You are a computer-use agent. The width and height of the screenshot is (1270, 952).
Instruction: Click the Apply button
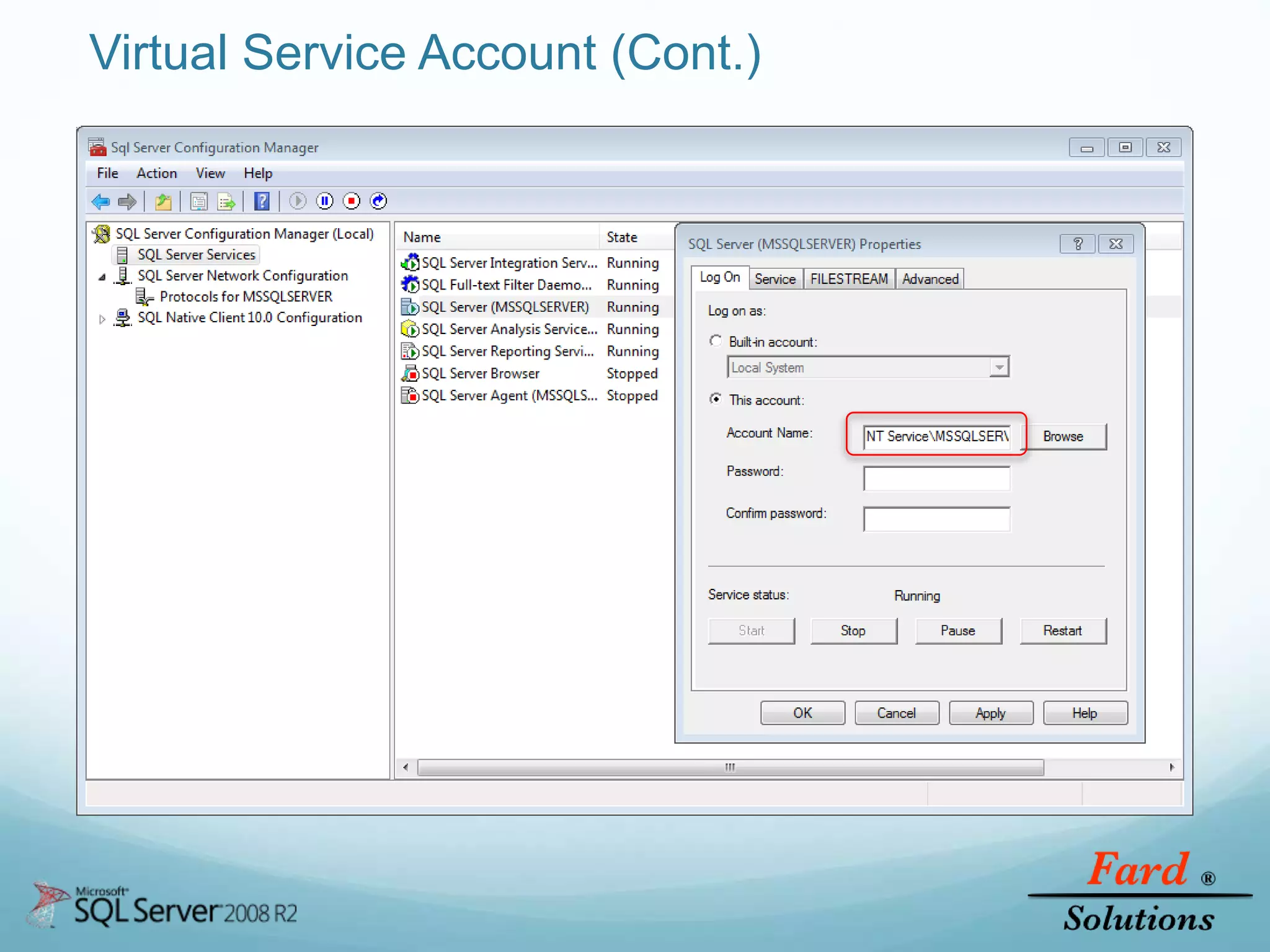tap(991, 713)
